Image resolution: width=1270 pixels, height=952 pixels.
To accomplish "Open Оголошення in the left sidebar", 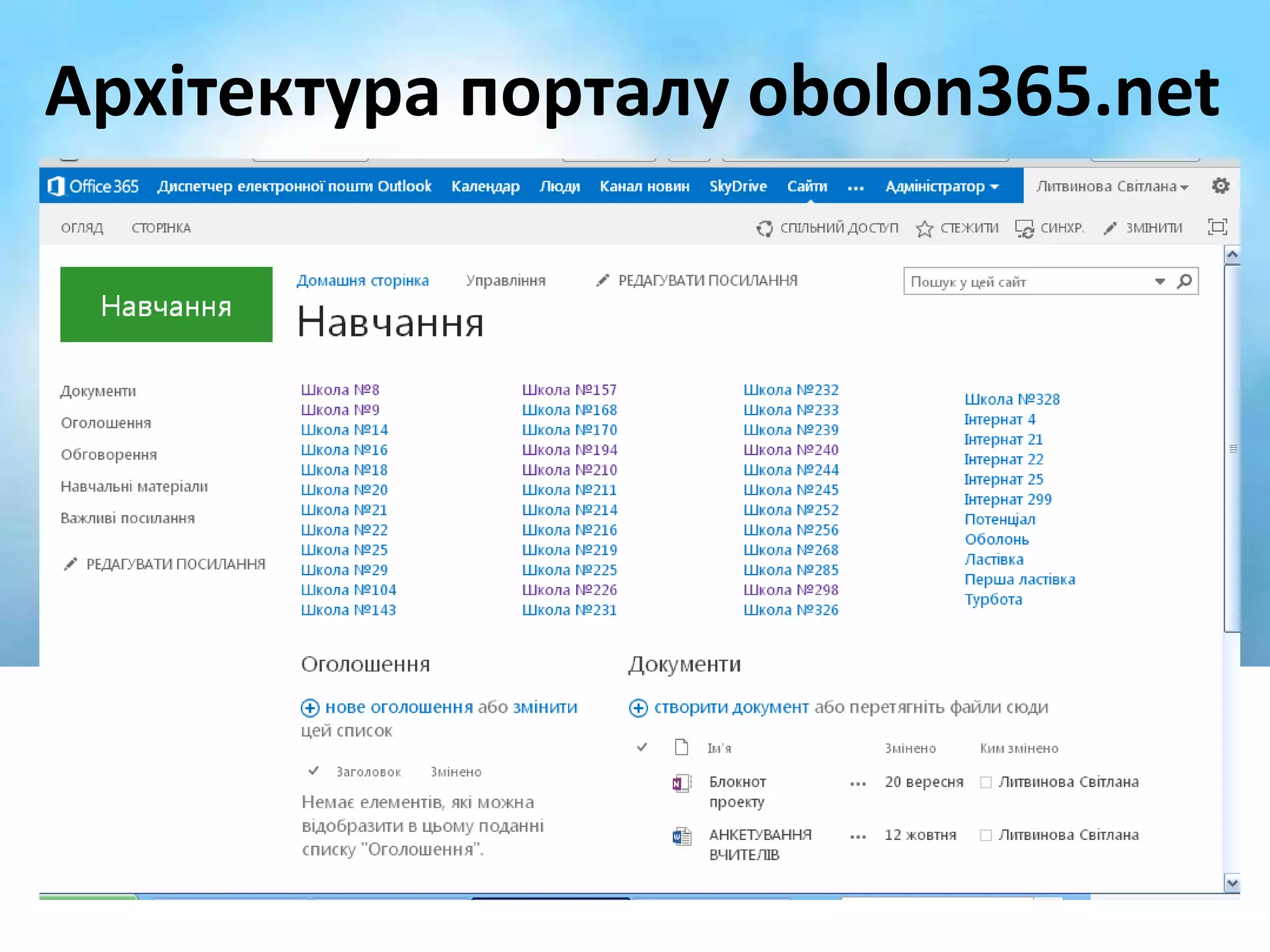I will (x=106, y=423).
